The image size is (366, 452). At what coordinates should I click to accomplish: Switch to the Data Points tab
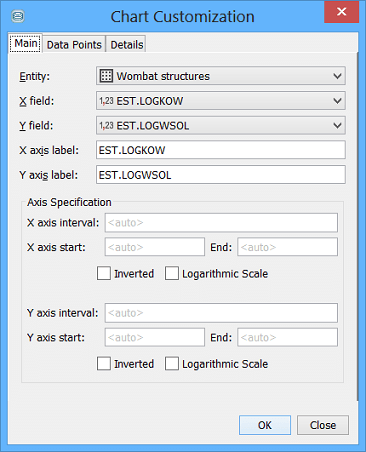(x=74, y=44)
